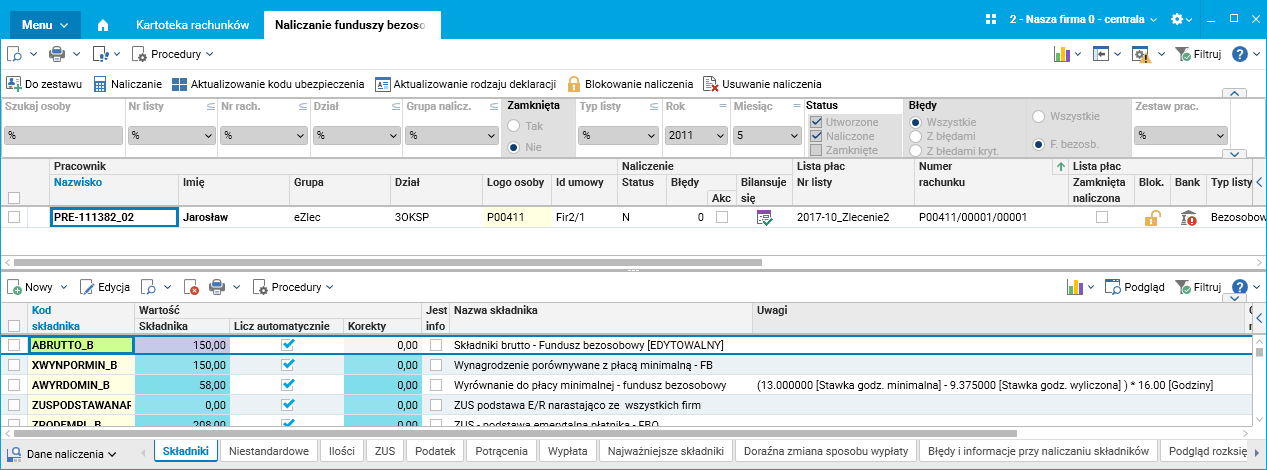Select Z błędami radio button

(916, 136)
